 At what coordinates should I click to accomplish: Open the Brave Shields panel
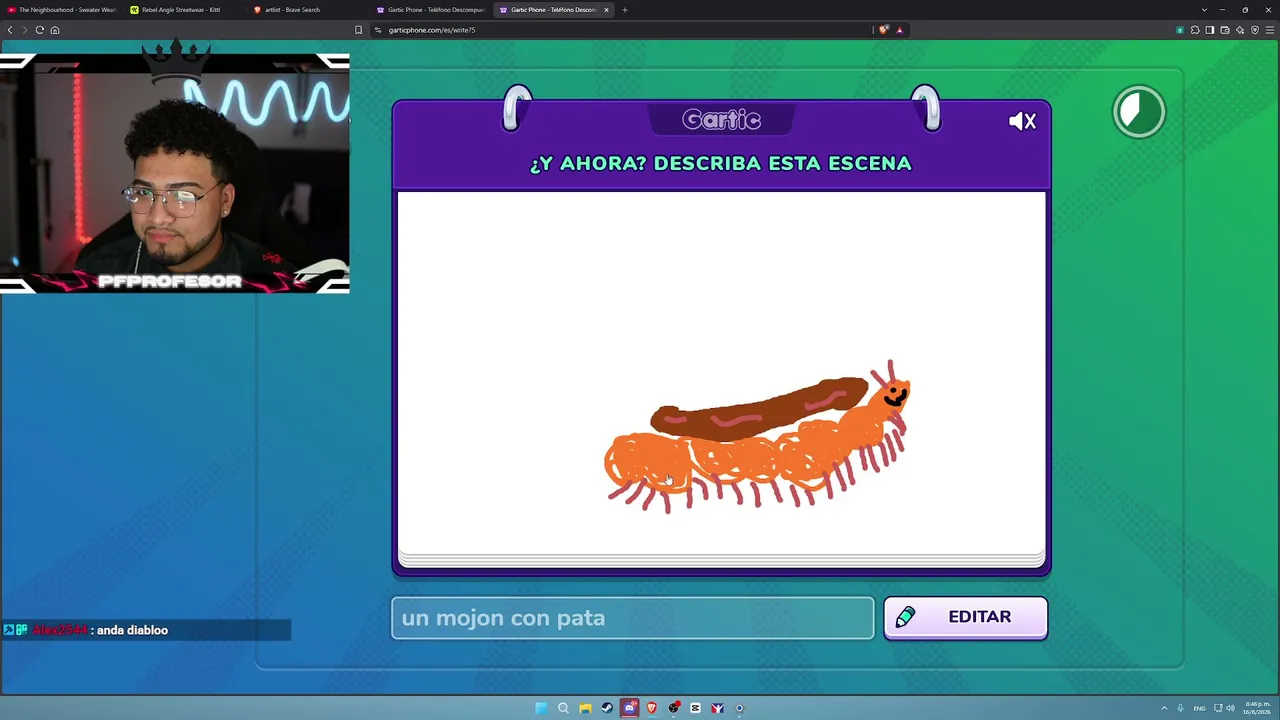[884, 30]
